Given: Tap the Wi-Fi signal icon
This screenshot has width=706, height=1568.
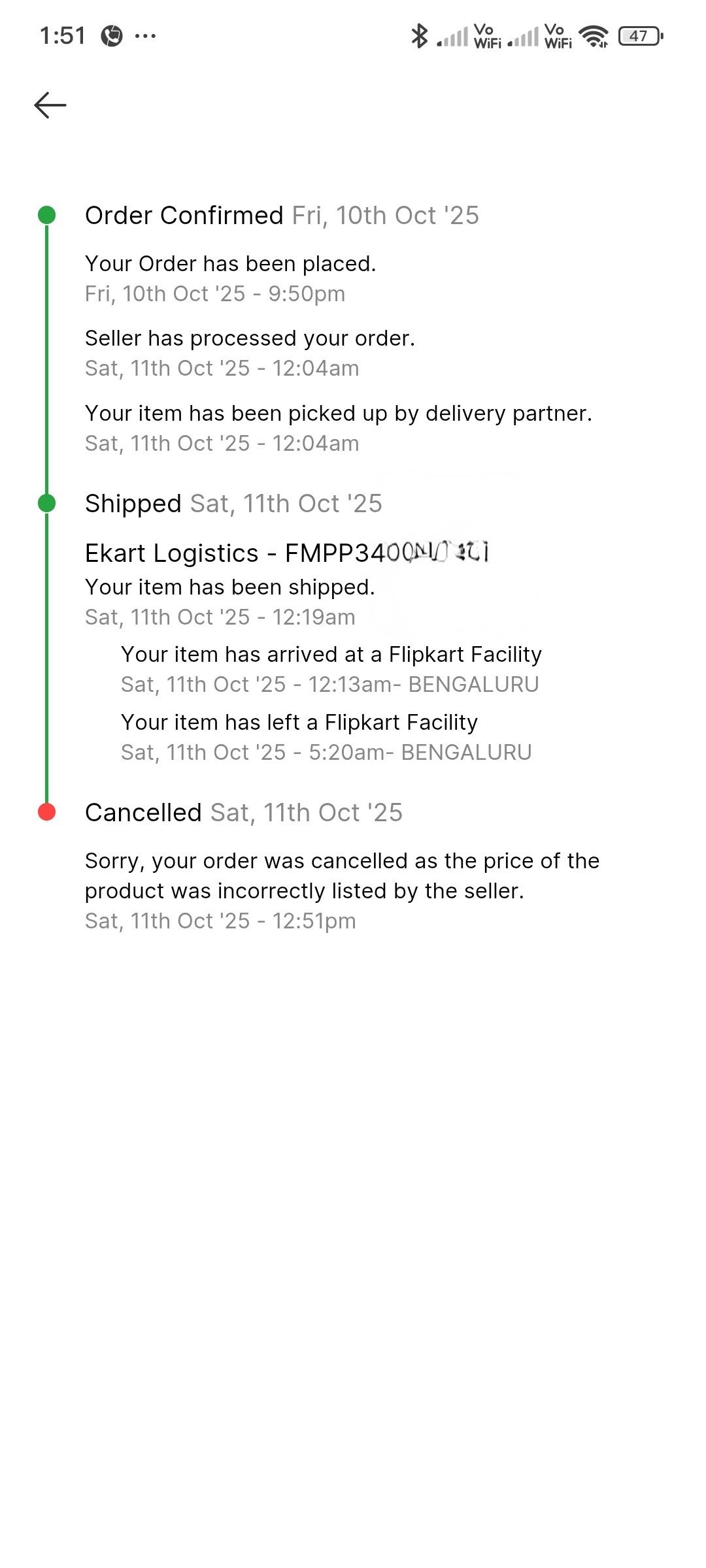Looking at the screenshot, I should pyautogui.click(x=594, y=37).
